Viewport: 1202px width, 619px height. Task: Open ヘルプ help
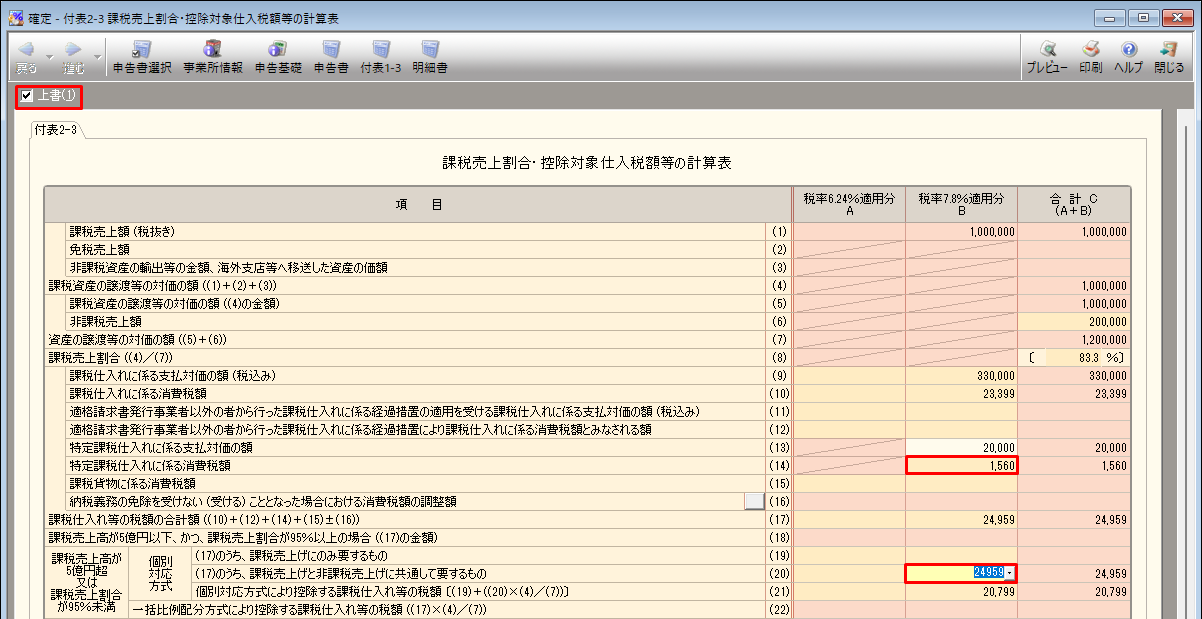click(1129, 57)
